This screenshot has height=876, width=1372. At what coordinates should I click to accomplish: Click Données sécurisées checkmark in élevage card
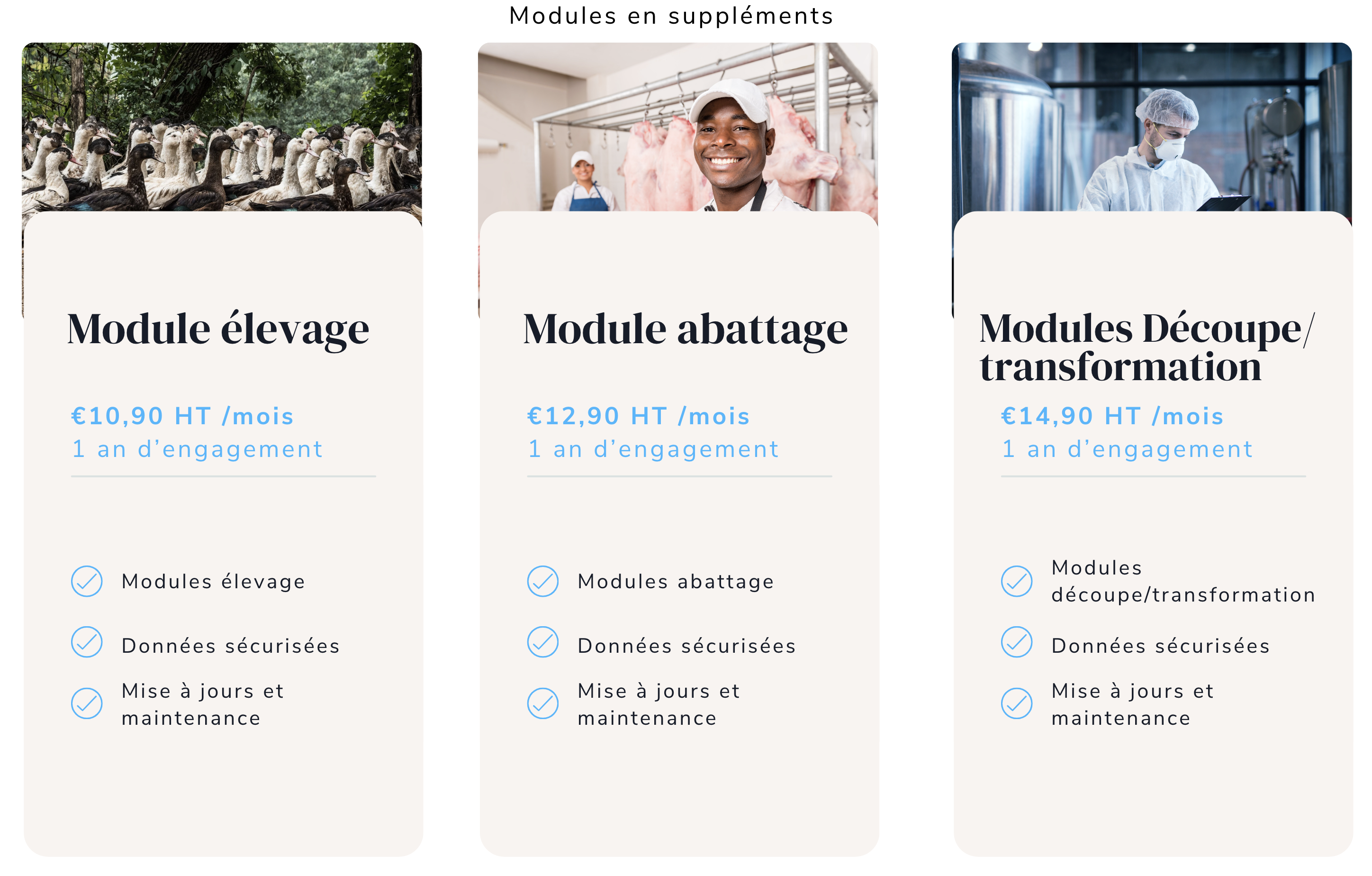[x=87, y=642]
